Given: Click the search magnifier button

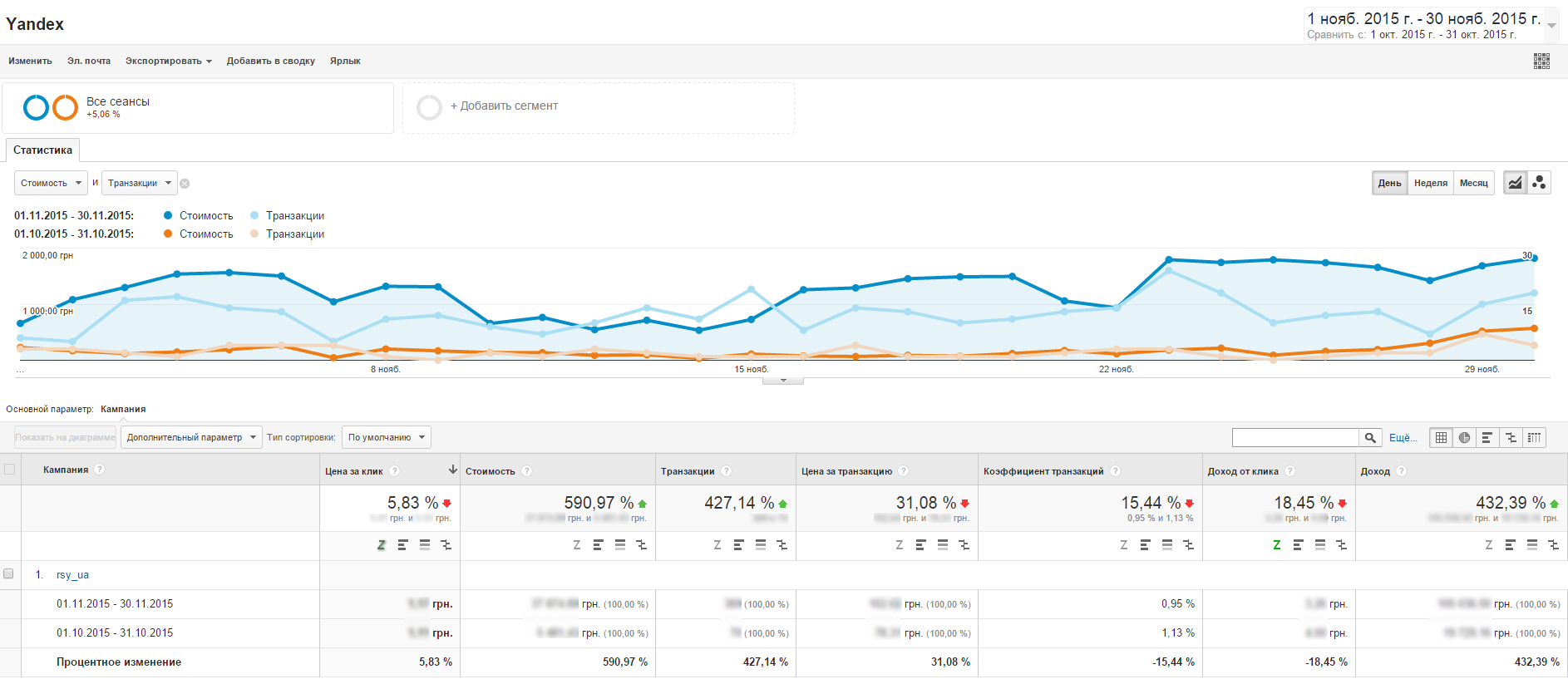Looking at the screenshot, I should click(x=1370, y=437).
